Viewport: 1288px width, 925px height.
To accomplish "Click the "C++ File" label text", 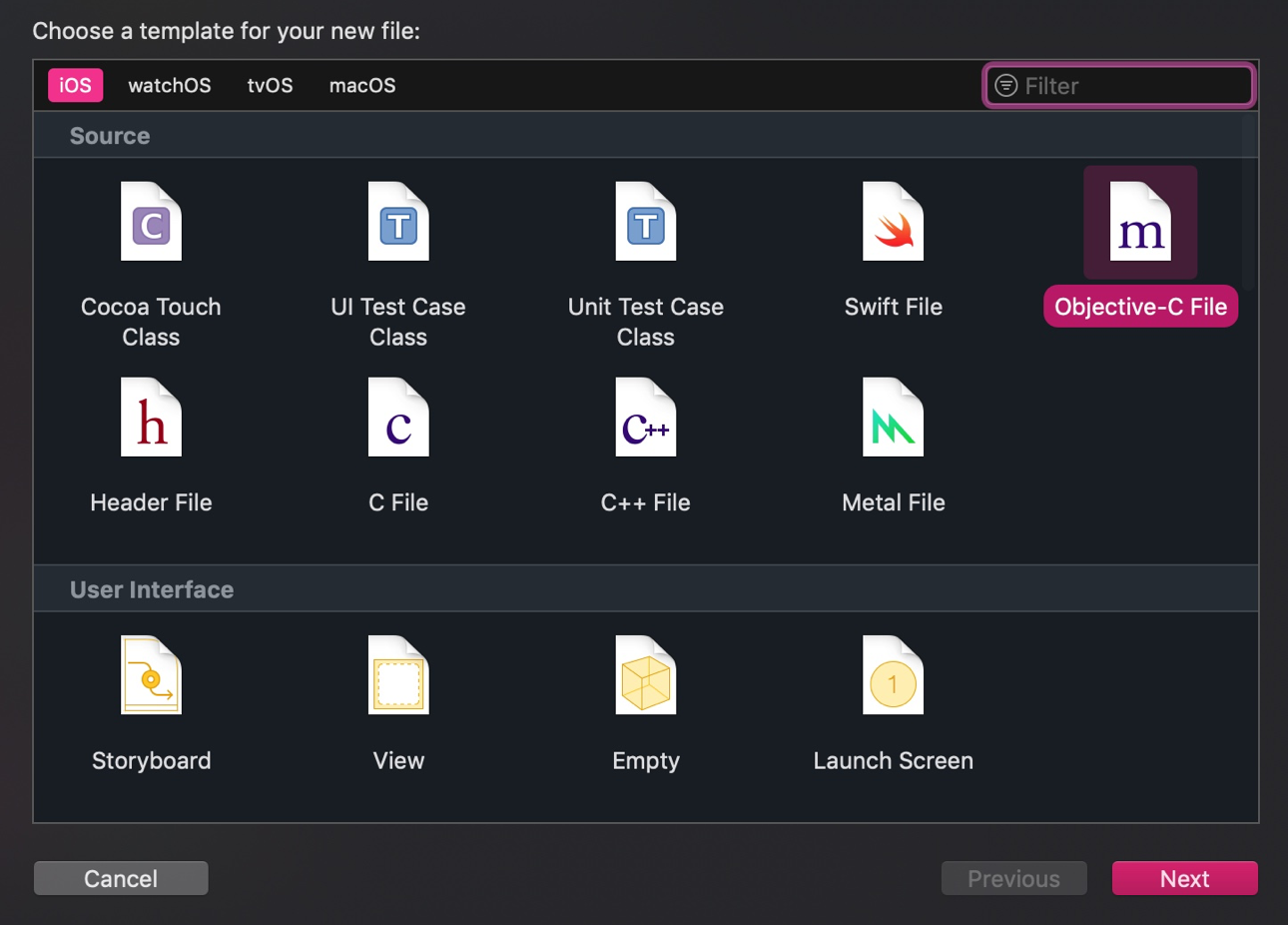I will tap(646, 502).
